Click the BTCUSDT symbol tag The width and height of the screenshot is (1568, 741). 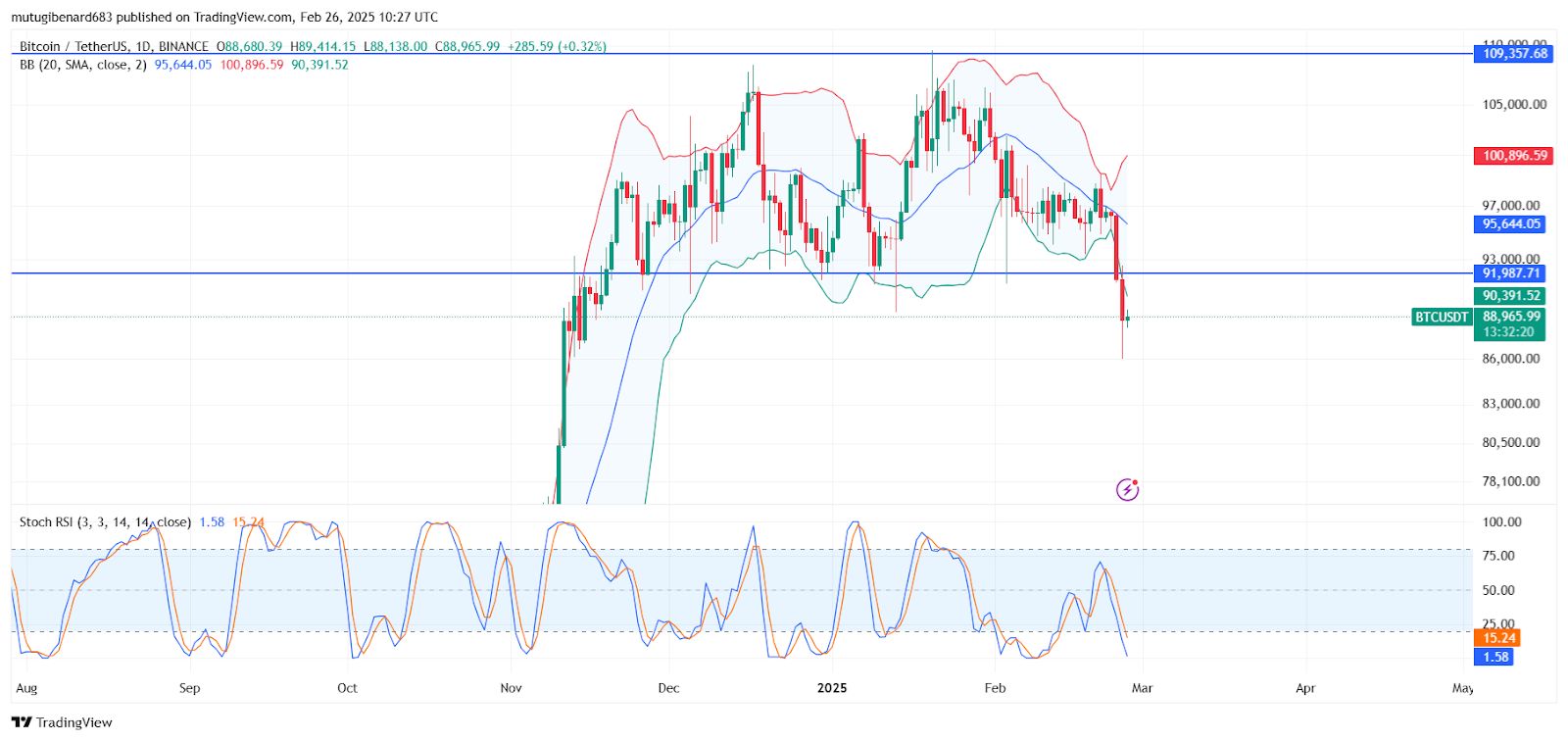[1442, 318]
